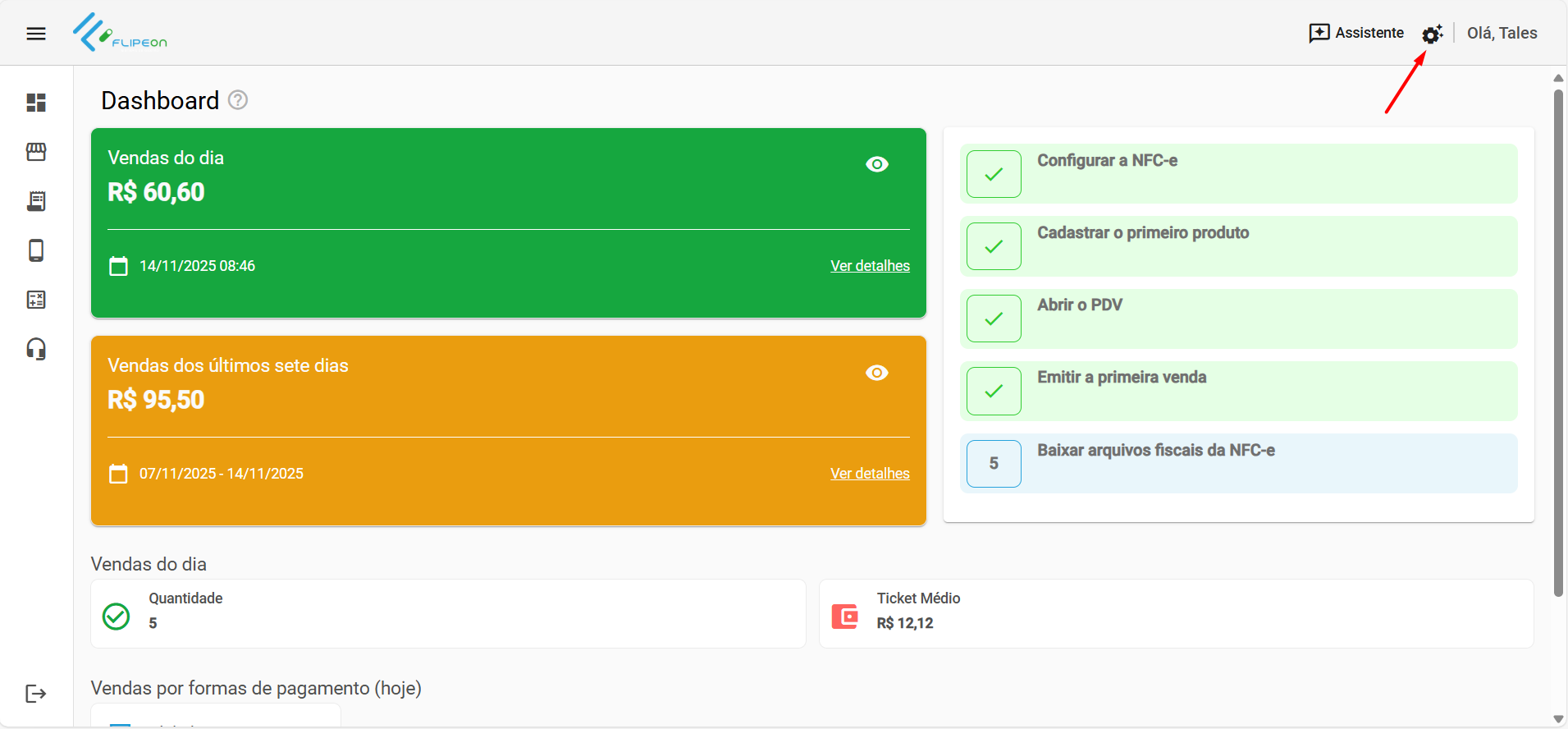Screen dimensions: 1568x729
Task: Click the Dashboard help question icon
Action: (238, 100)
